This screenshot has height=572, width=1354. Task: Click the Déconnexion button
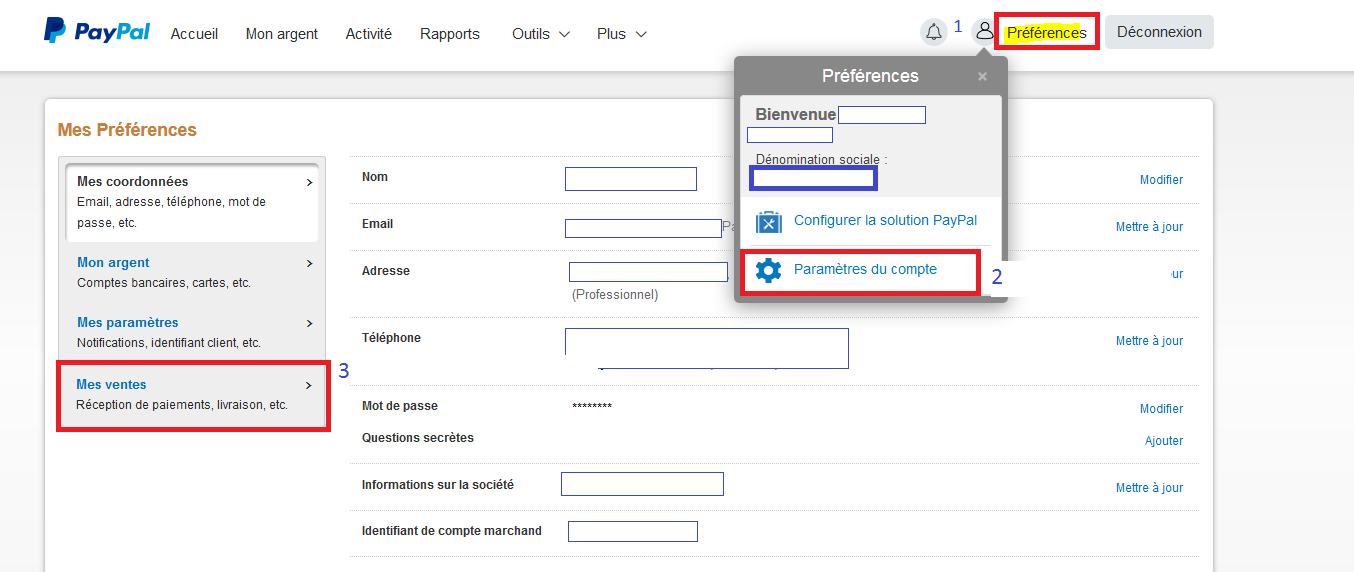[1158, 32]
